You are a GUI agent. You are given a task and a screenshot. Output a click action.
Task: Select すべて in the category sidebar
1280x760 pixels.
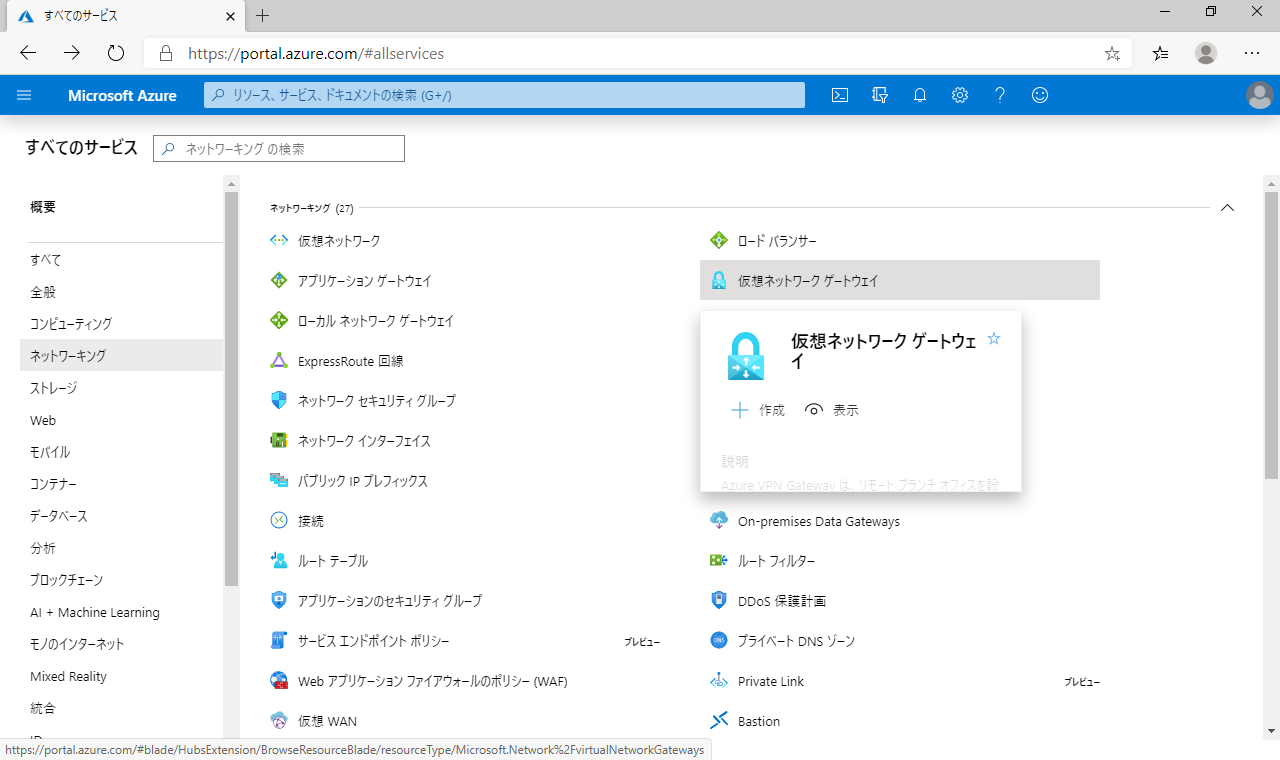pos(46,260)
